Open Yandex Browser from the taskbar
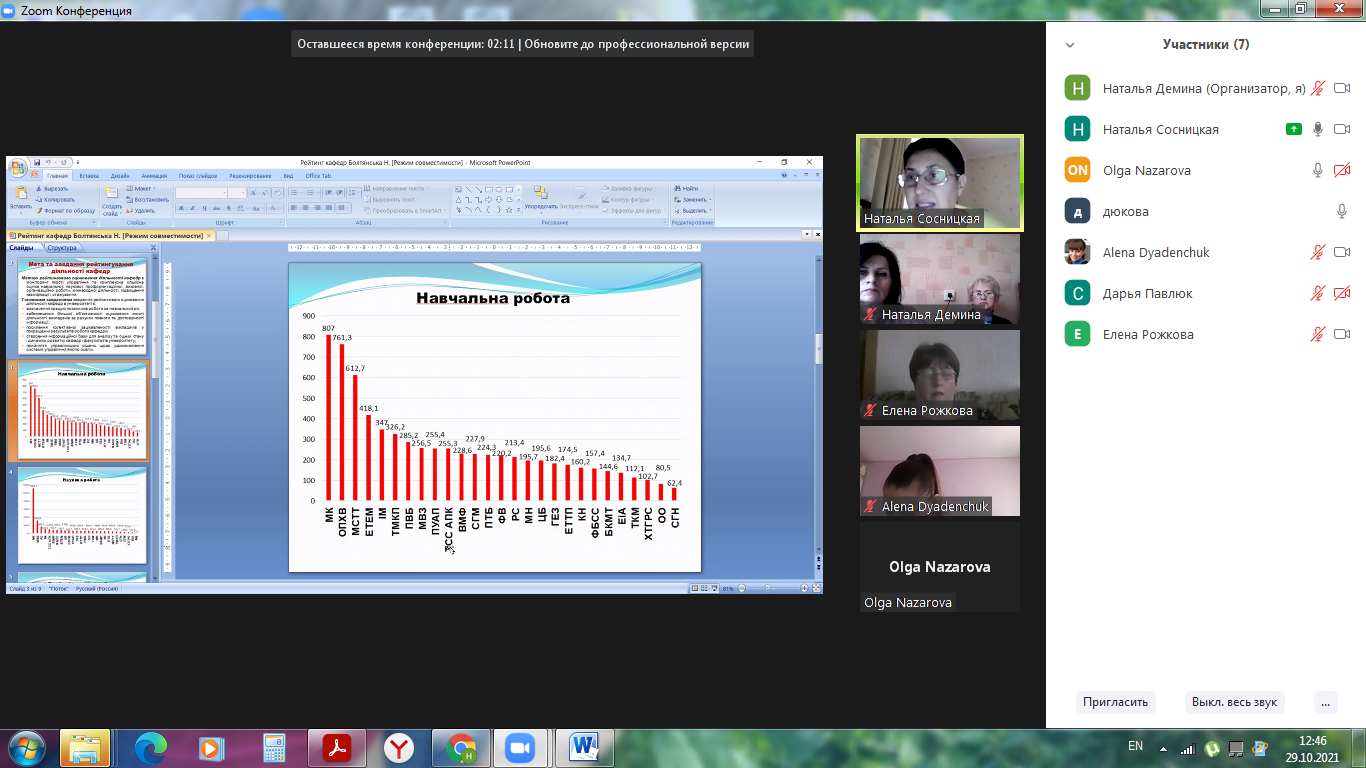 [x=399, y=748]
